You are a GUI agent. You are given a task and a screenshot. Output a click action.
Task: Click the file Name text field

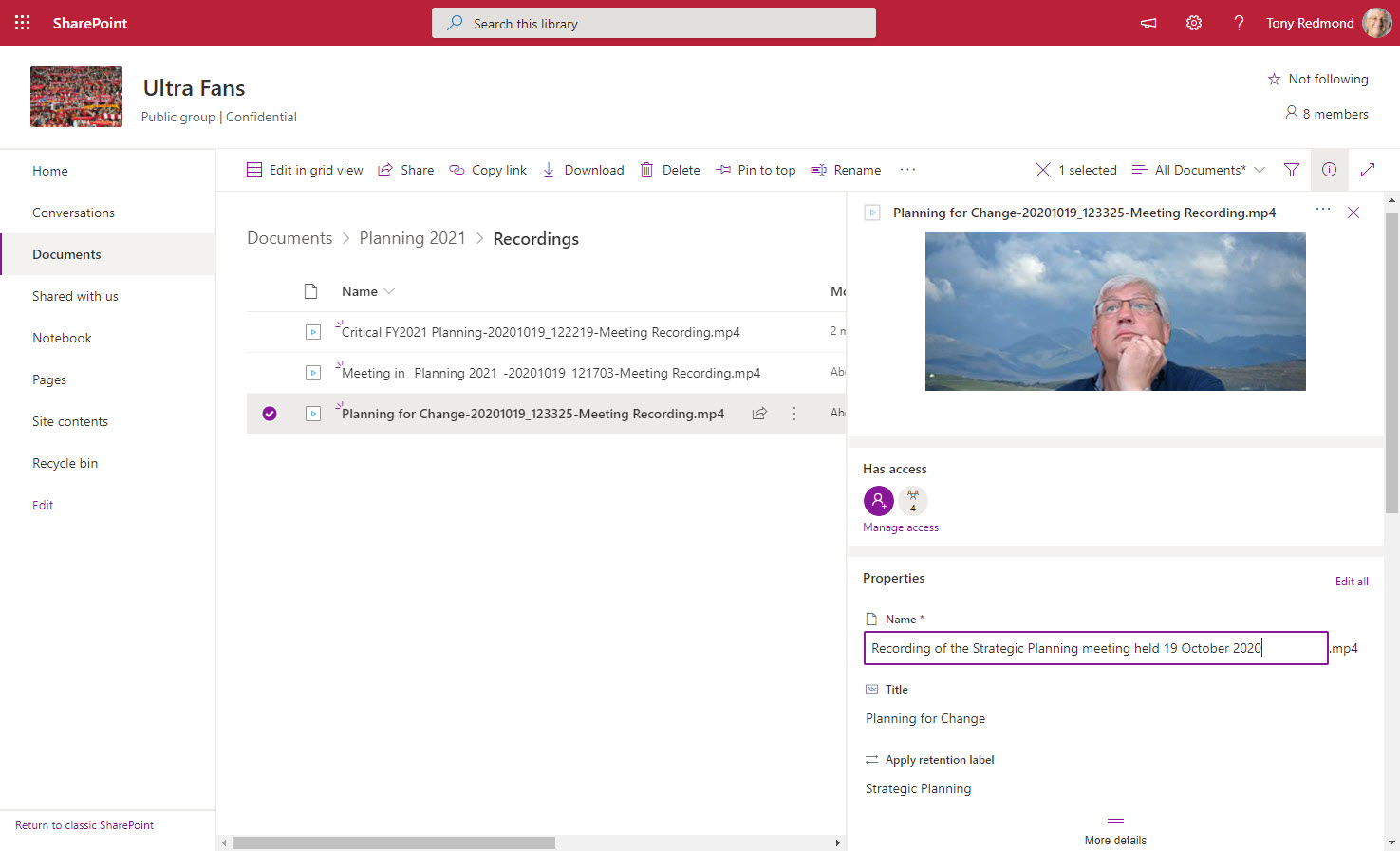[1095, 648]
